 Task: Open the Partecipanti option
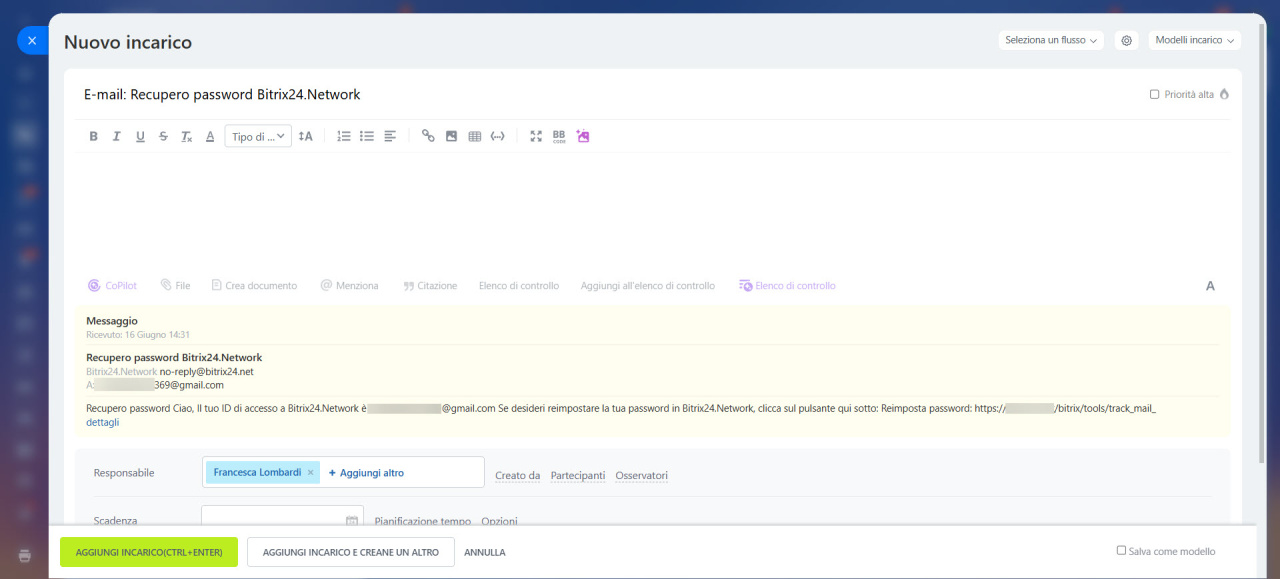pos(578,475)
